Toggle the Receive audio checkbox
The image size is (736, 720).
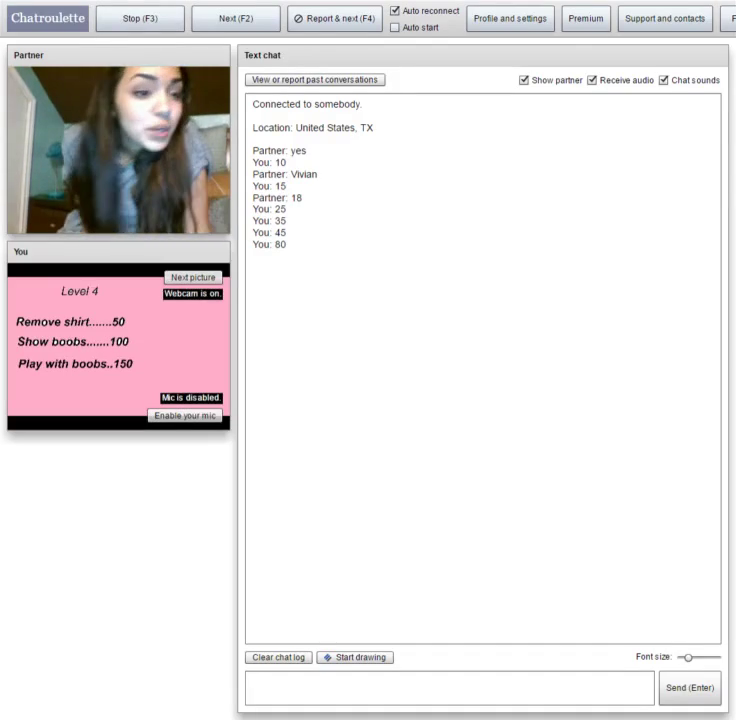592,80
